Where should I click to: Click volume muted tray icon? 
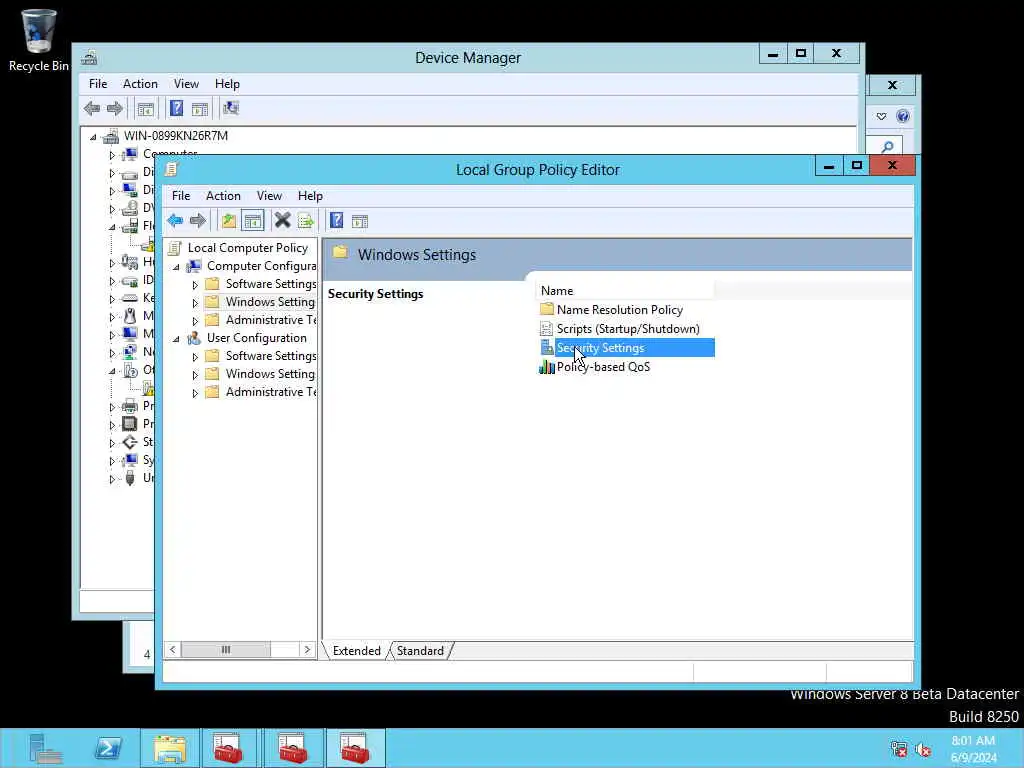tap(923, 750)
